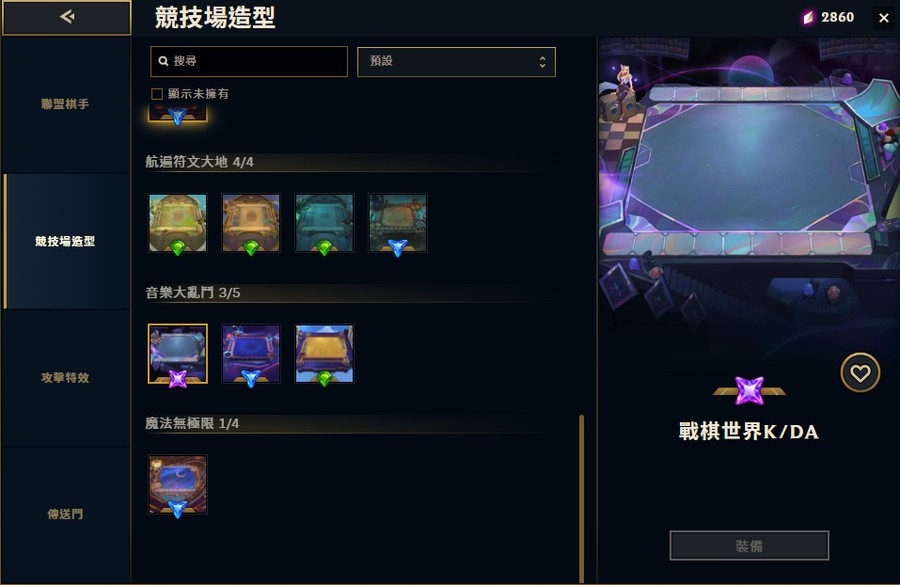Open the 預設 sort dropdown
This screenshot has height=585, width=900.
456,61
